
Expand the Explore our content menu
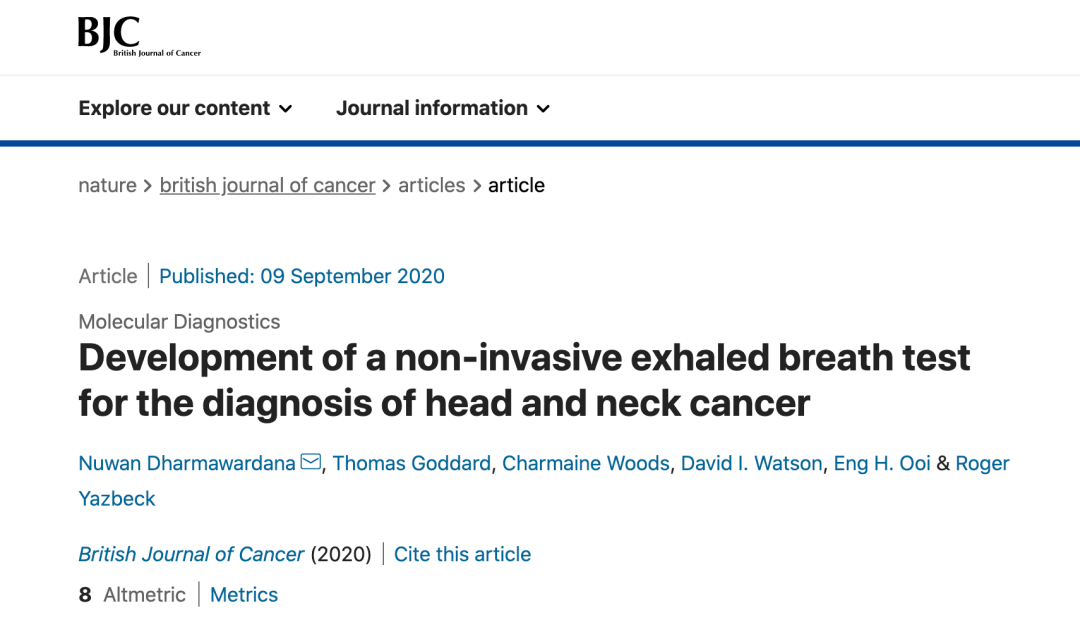(185, 108)
